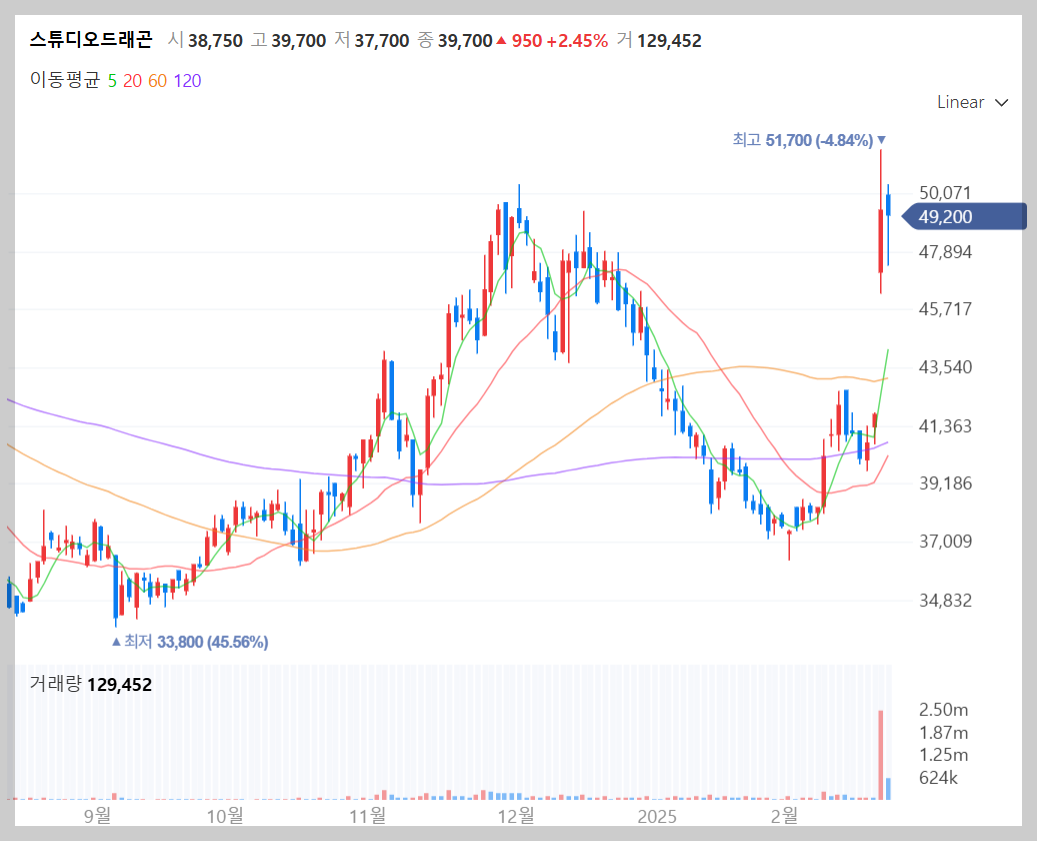Click the 2025 axis label
This screenshot has width=1037, height=841.
(657, 817)
